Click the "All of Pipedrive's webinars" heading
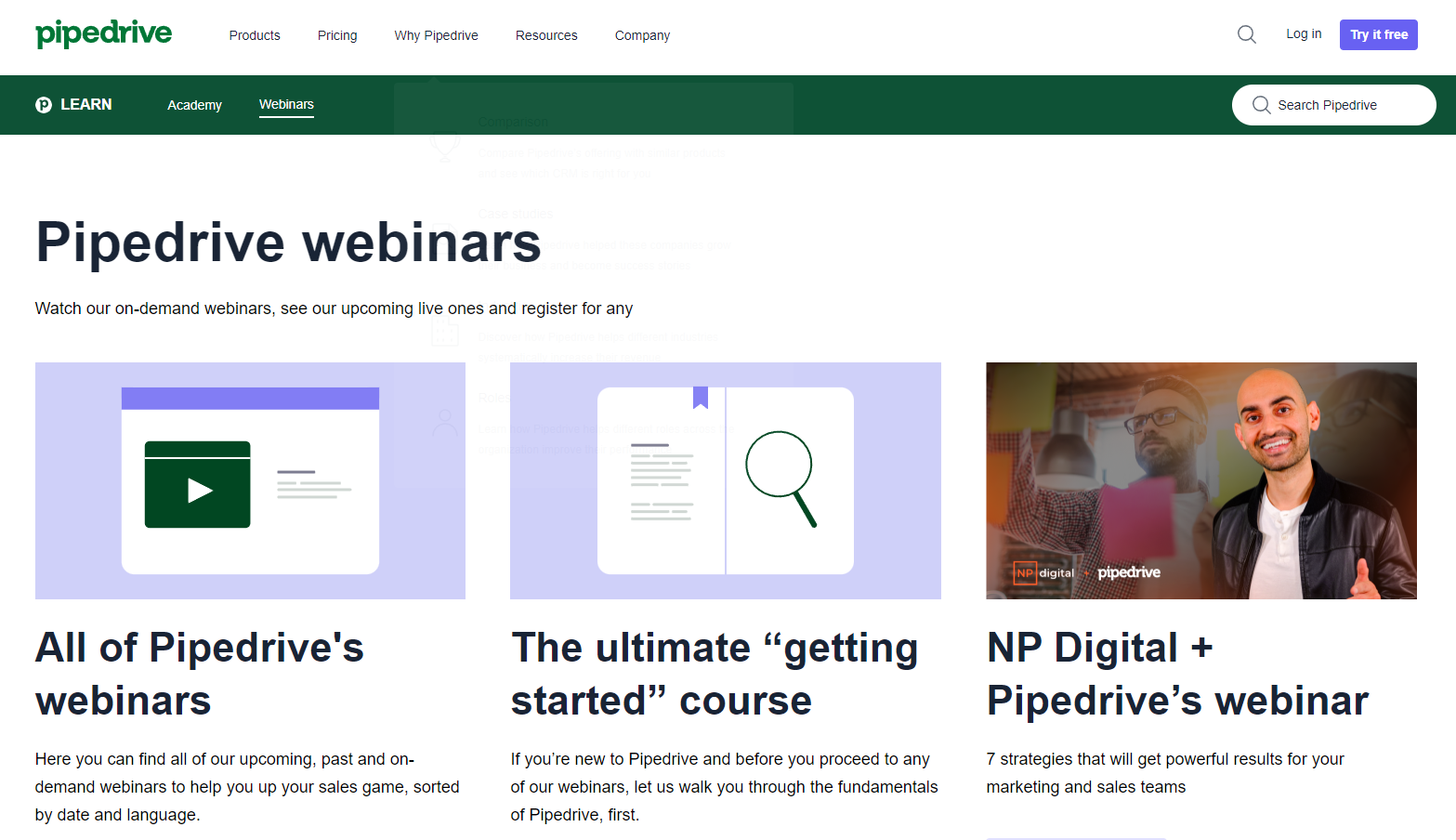The image size is (1456, 840). pos(200,674)
